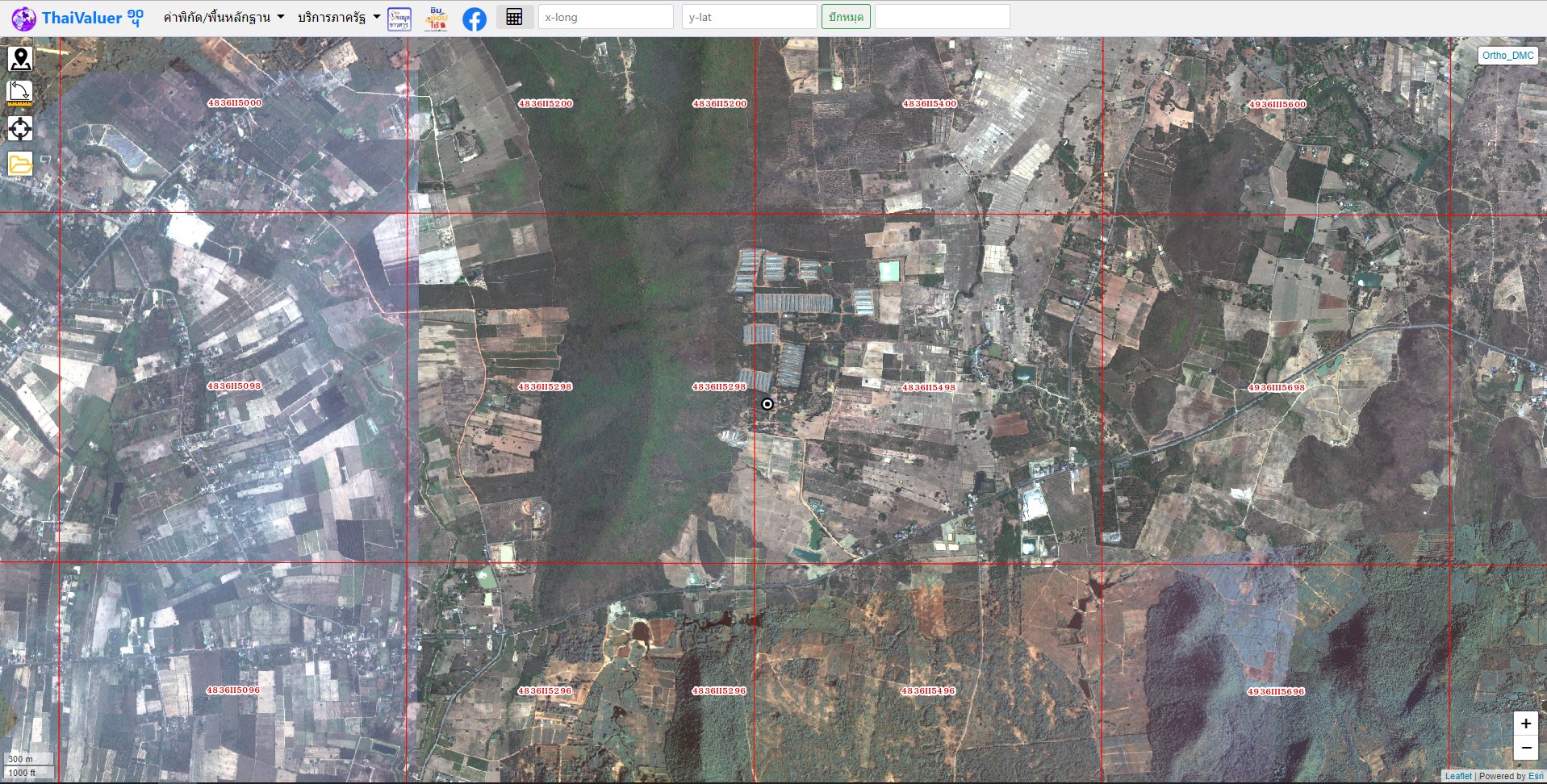This screenshot has height=784, width=1547.
Task: Select the measure distance ruler tool
Action: click(x=20, y=94)
